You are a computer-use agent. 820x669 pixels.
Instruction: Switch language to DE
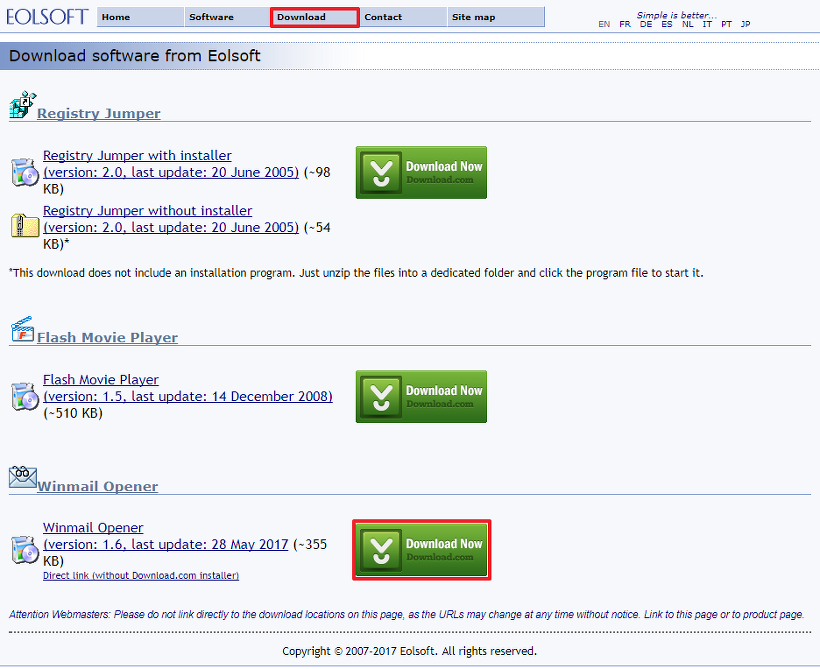(x=646, y=24)
